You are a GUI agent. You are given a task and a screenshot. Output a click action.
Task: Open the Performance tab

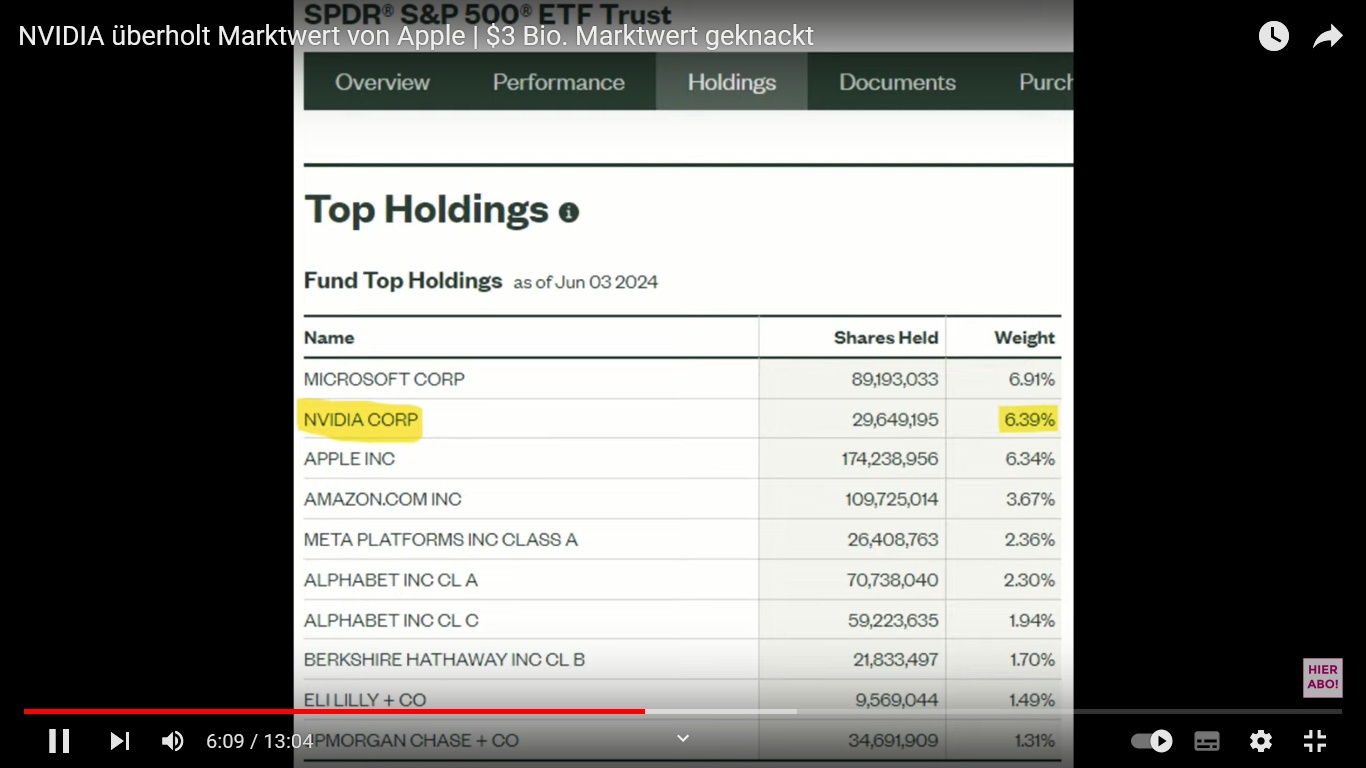click(x=558, y=82)
